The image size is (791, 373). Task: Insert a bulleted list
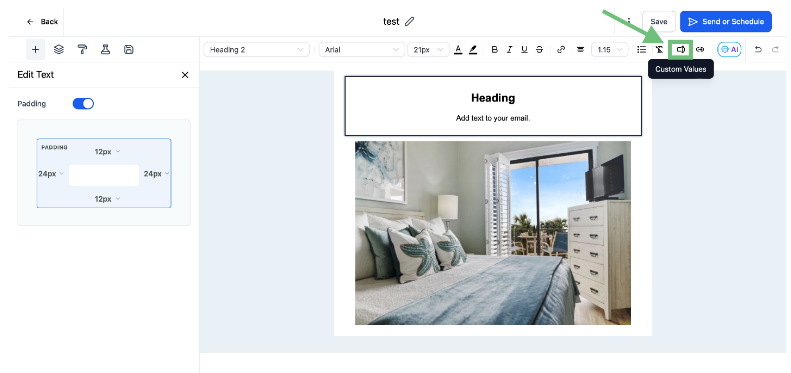tap(642, 49)
